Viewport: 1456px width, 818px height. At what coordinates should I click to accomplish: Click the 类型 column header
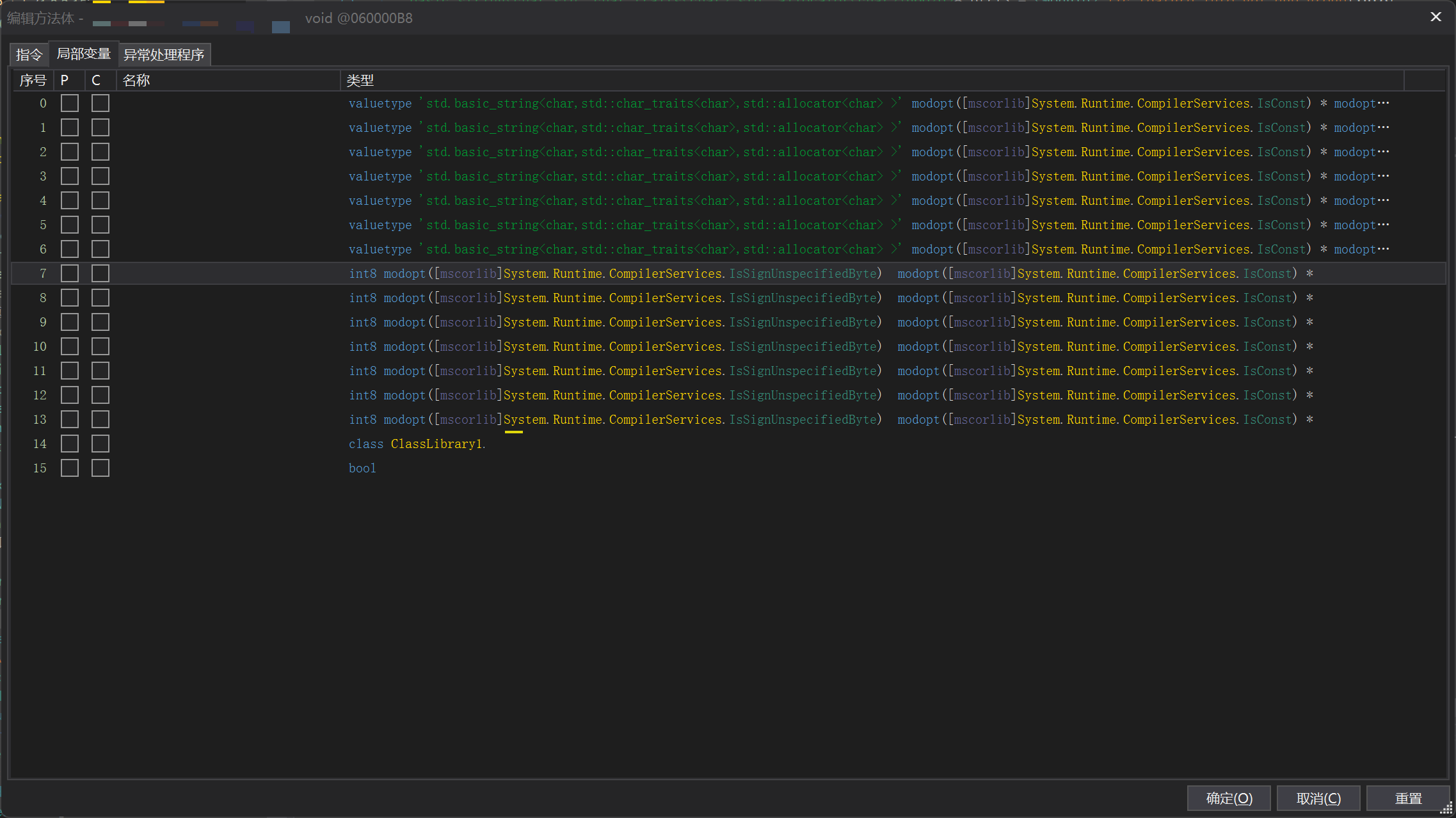(360, 80)
